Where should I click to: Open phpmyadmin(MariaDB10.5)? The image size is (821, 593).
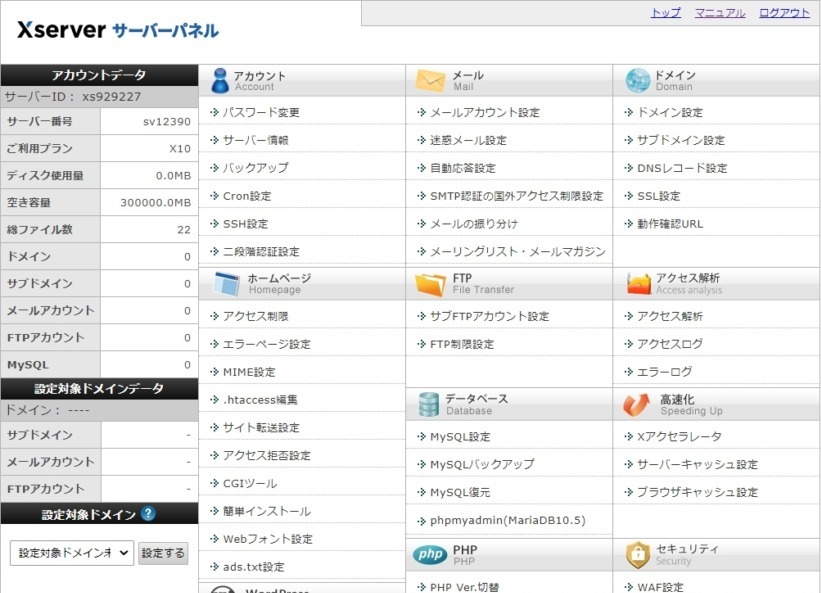point(507,520)
